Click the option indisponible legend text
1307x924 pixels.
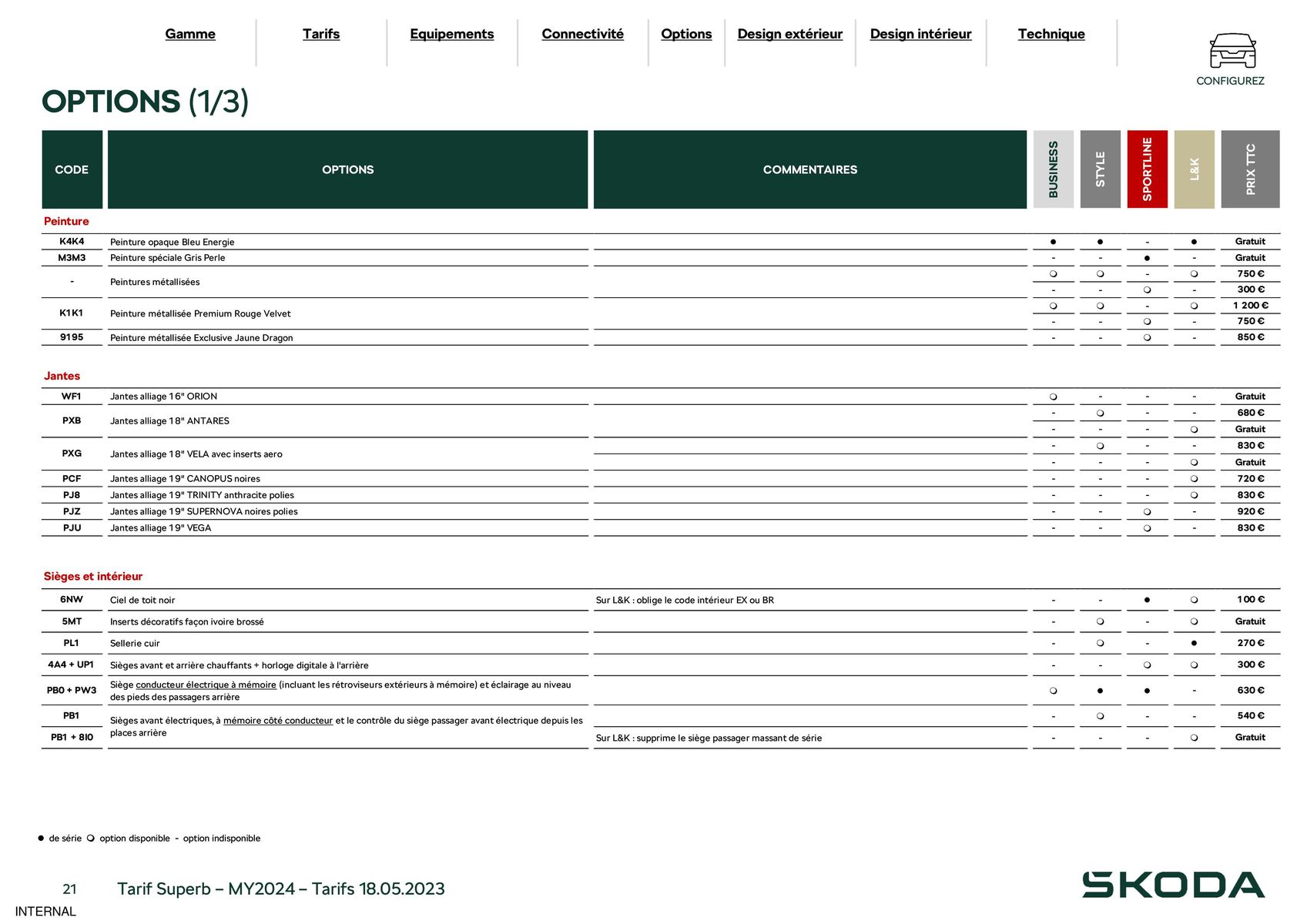pyautogui.click(x=222, y=839)
